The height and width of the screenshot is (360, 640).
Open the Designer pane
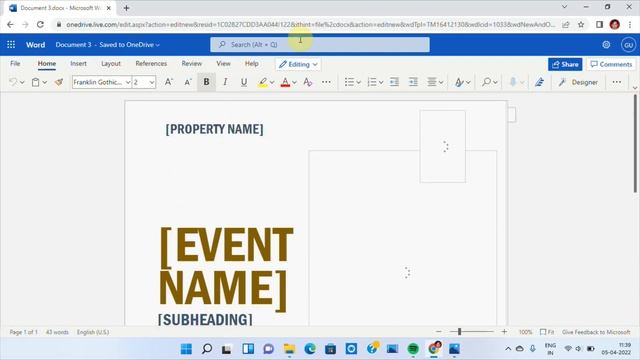coord(578,82)
